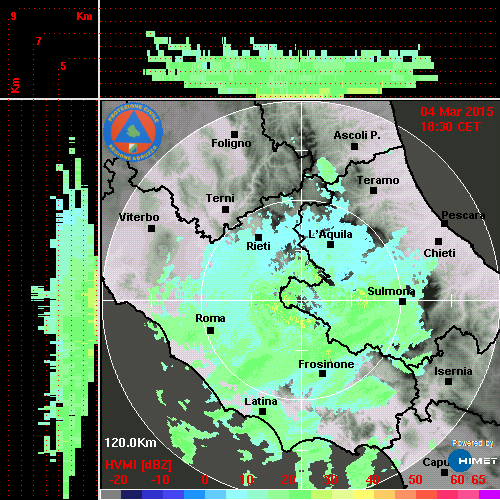Select the 'Pescara' map label
Image resolution: width=500 pixels, height=500 pixels.
463,215
